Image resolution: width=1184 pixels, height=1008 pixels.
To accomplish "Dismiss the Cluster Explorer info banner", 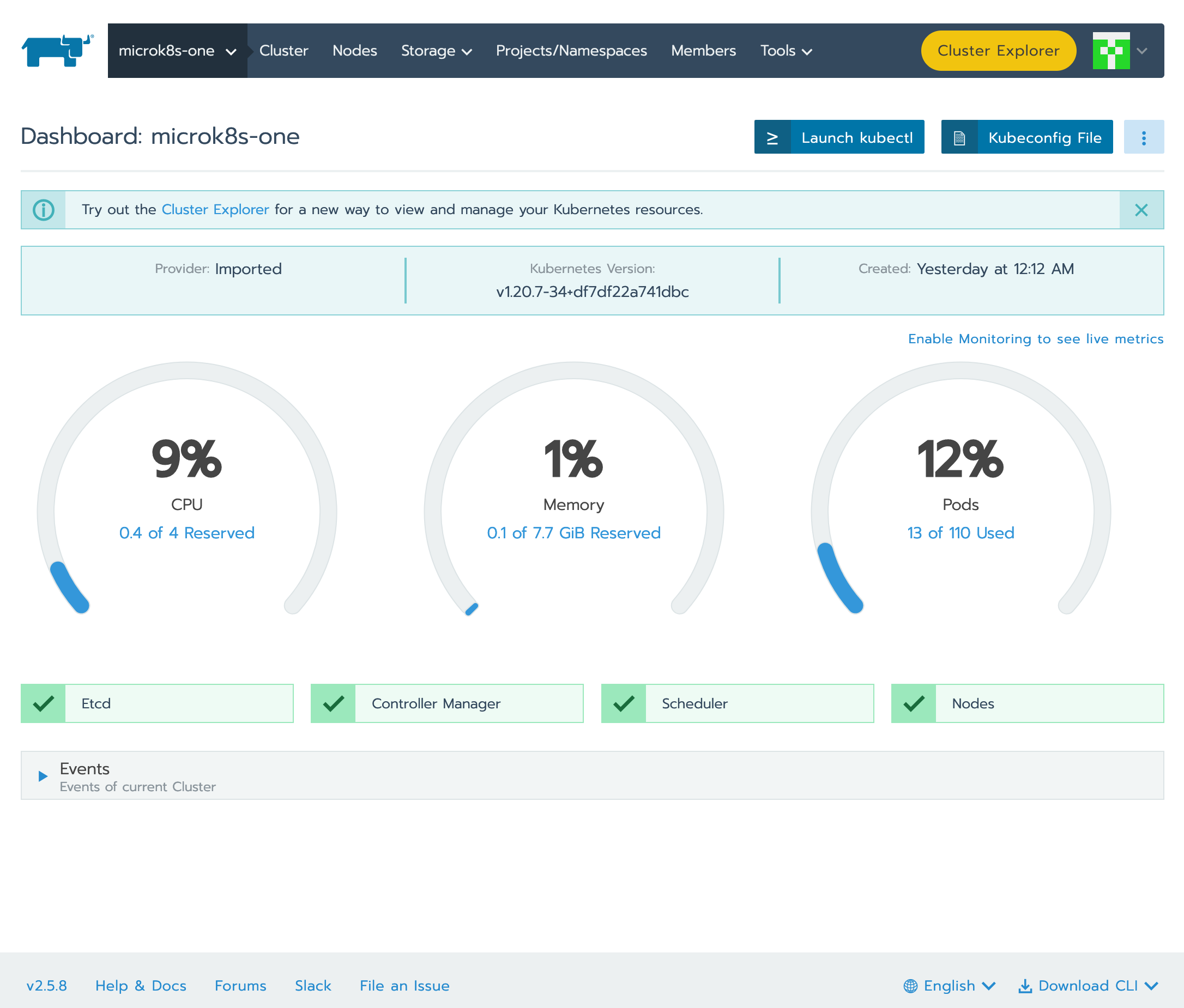I will tap(1140, 210).
